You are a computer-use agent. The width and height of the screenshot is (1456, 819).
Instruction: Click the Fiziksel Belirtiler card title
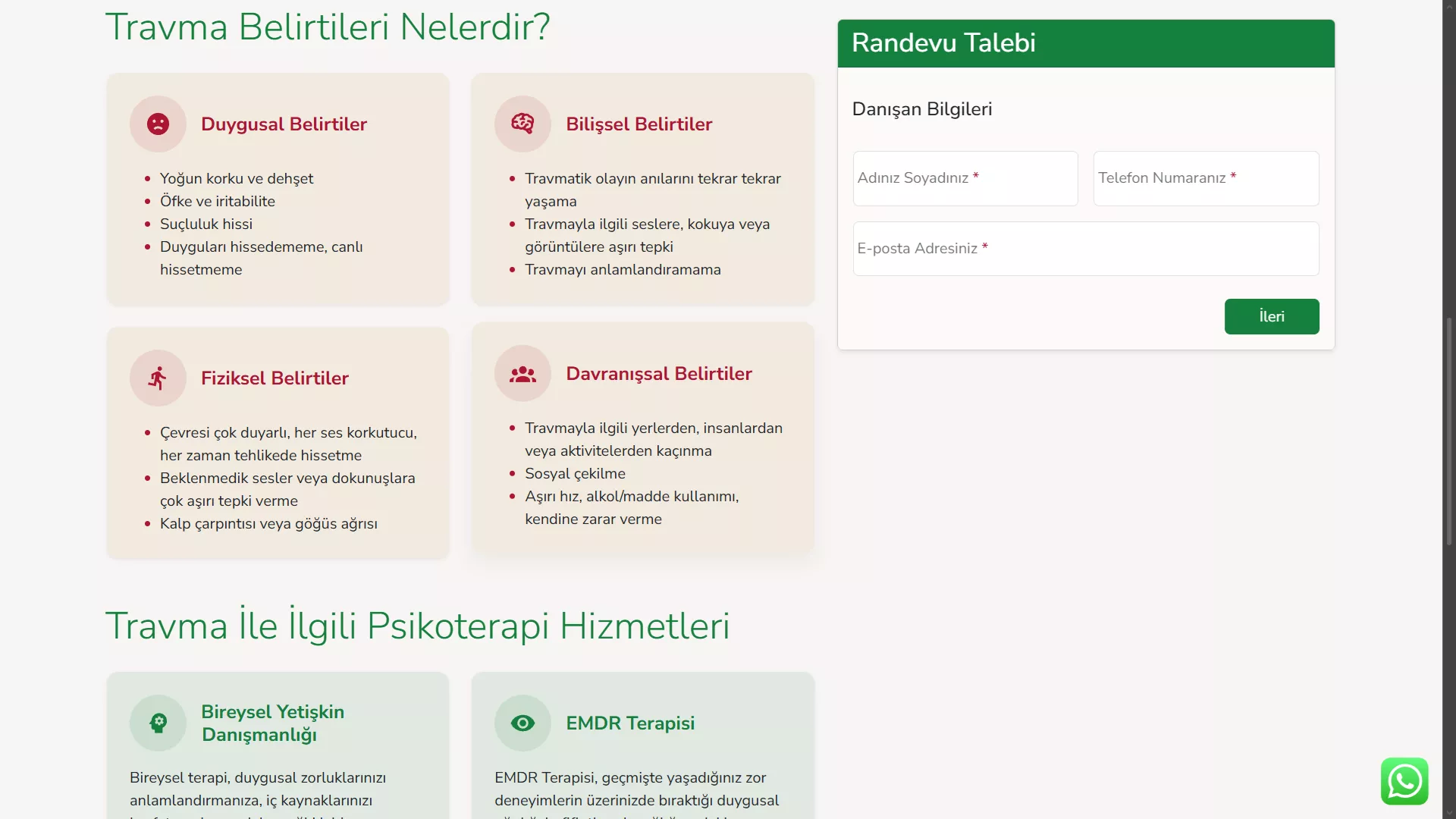(275, 378)
